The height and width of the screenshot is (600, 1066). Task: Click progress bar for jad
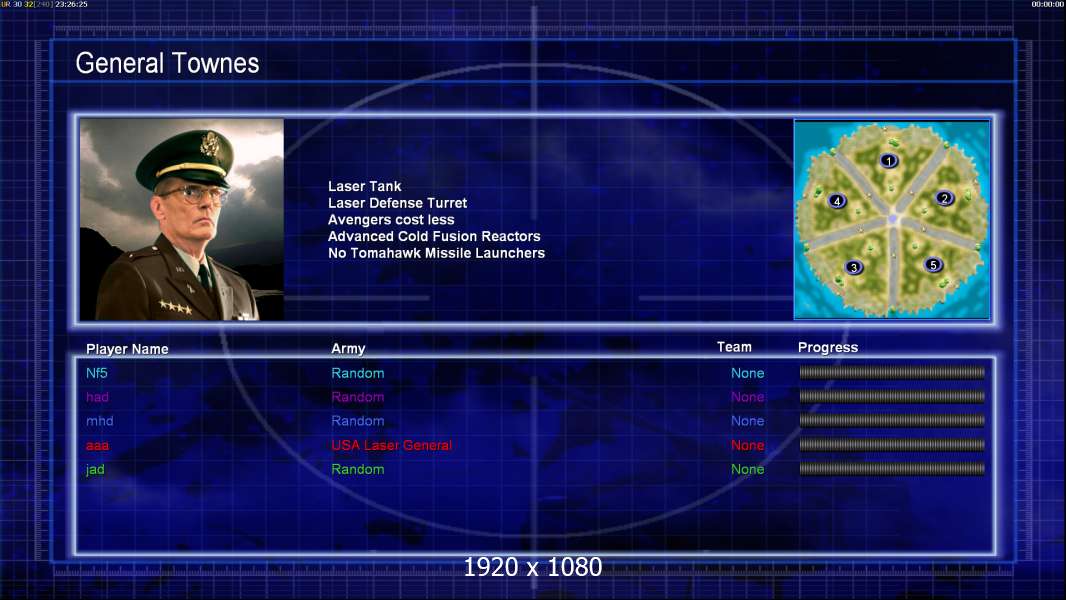point(892,469)
